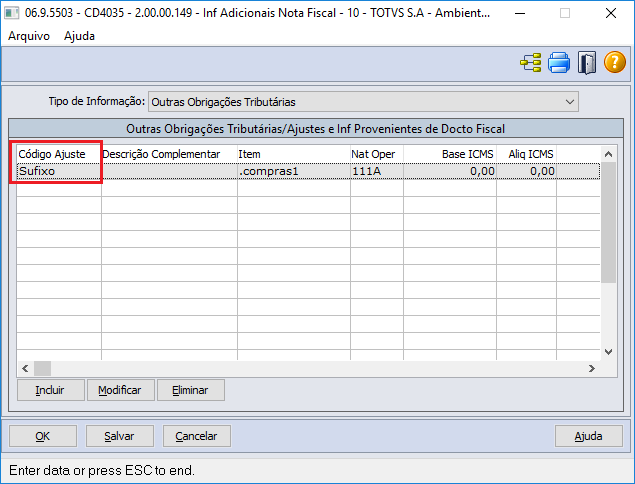Close the window with the X button
The width and height of the screenshot is (635, 484).
pyautogui.click(x=611, y=13)
